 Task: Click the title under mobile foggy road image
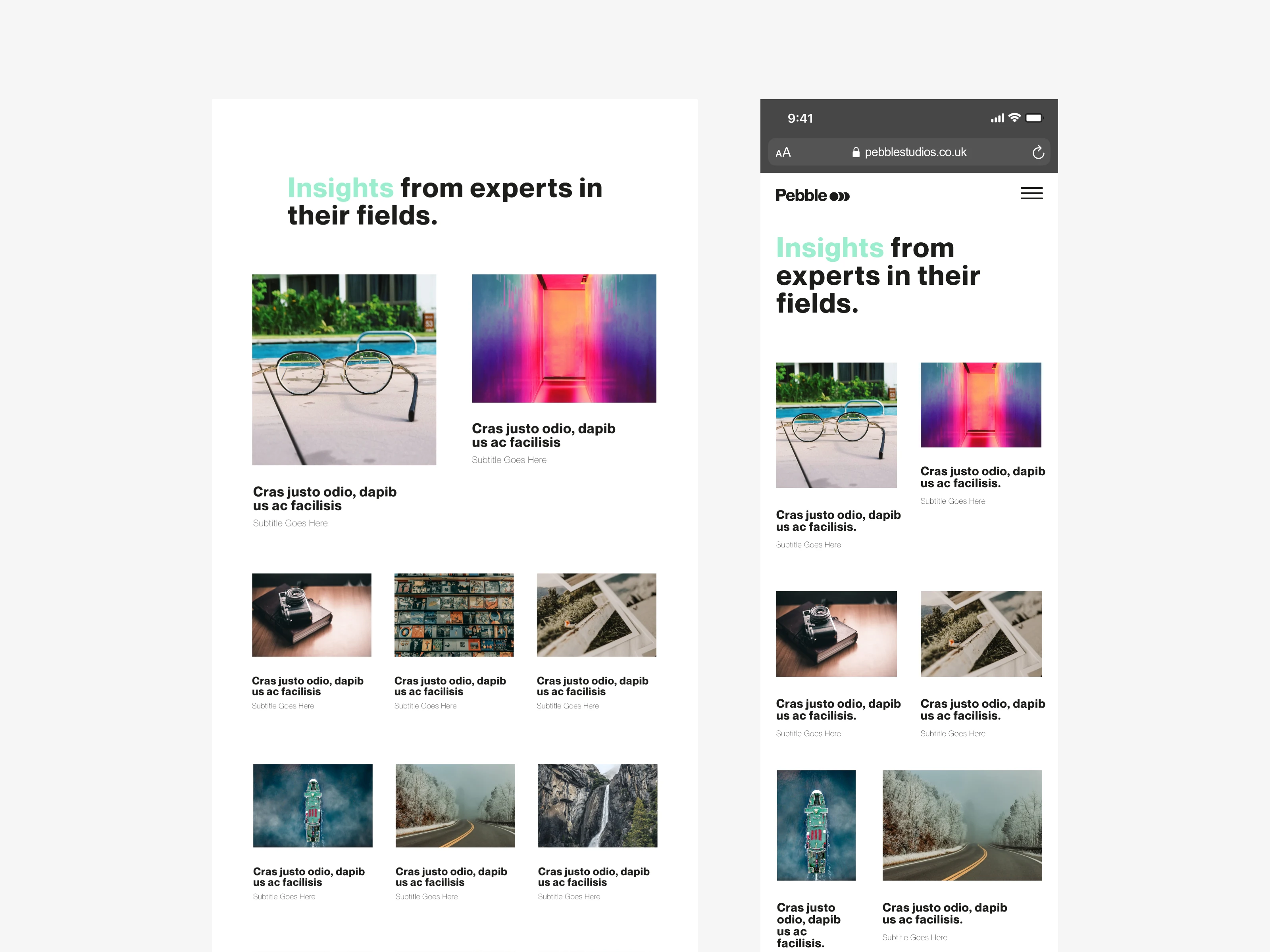[945, 914]
